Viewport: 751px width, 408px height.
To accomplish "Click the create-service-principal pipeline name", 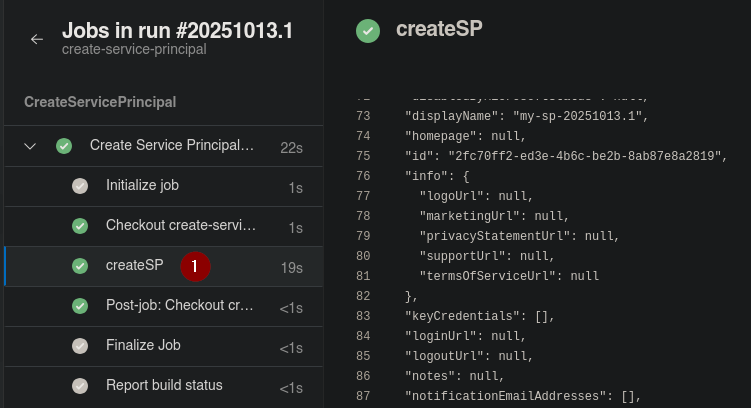I will coord(134,49).
